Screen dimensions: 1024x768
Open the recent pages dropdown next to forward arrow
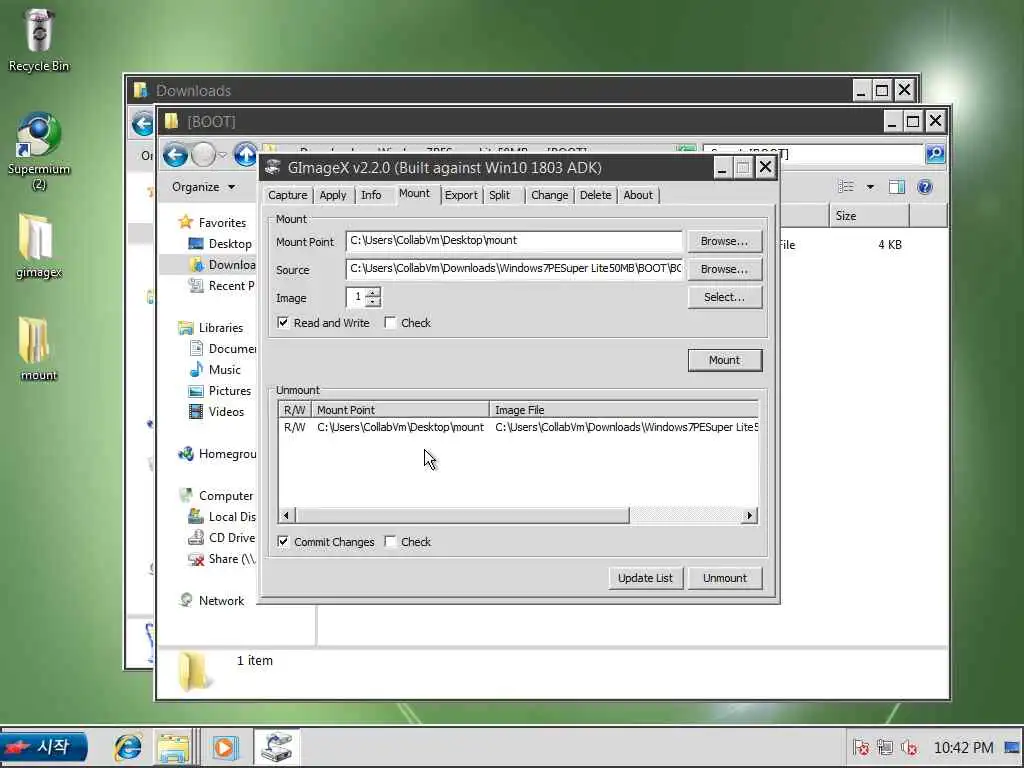[x=223, y=155]
